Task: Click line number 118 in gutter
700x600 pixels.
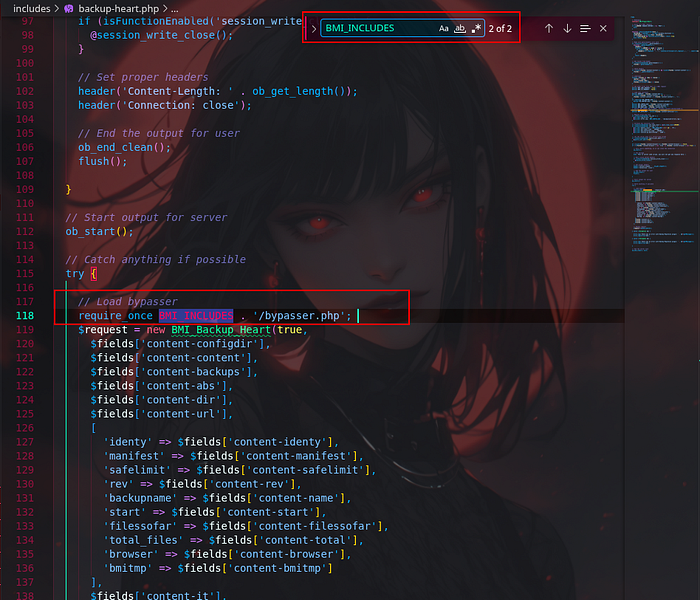Action: pos(25,316)
